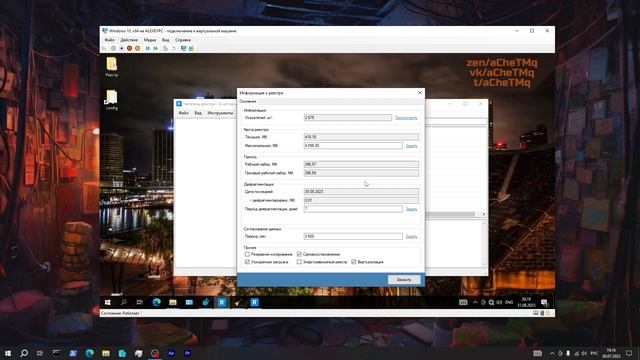This screenshot has width=640, height=360.
Task: Click Просмотреть link next to pointers count
Action: 406,118
